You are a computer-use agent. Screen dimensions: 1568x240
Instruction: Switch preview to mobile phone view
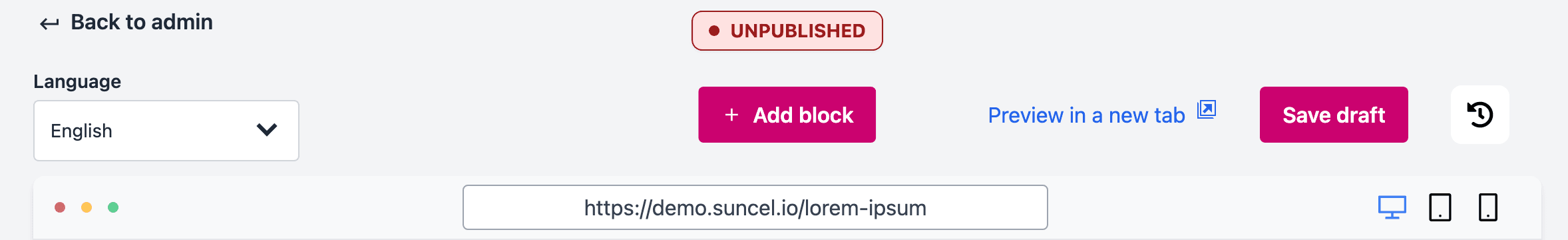(x=1488, y=207)
